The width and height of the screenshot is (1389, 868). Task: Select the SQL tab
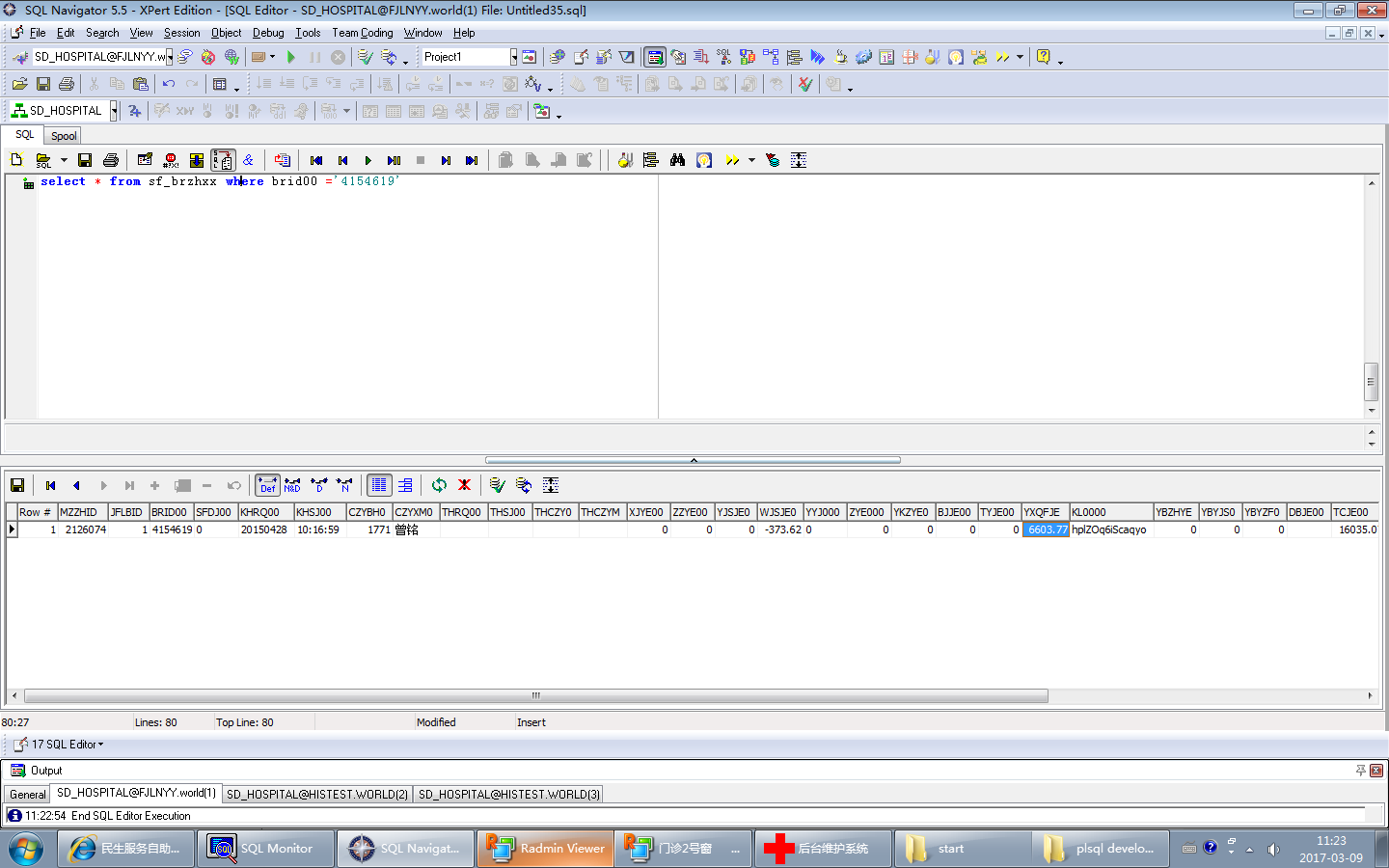(x=24, y=135)
